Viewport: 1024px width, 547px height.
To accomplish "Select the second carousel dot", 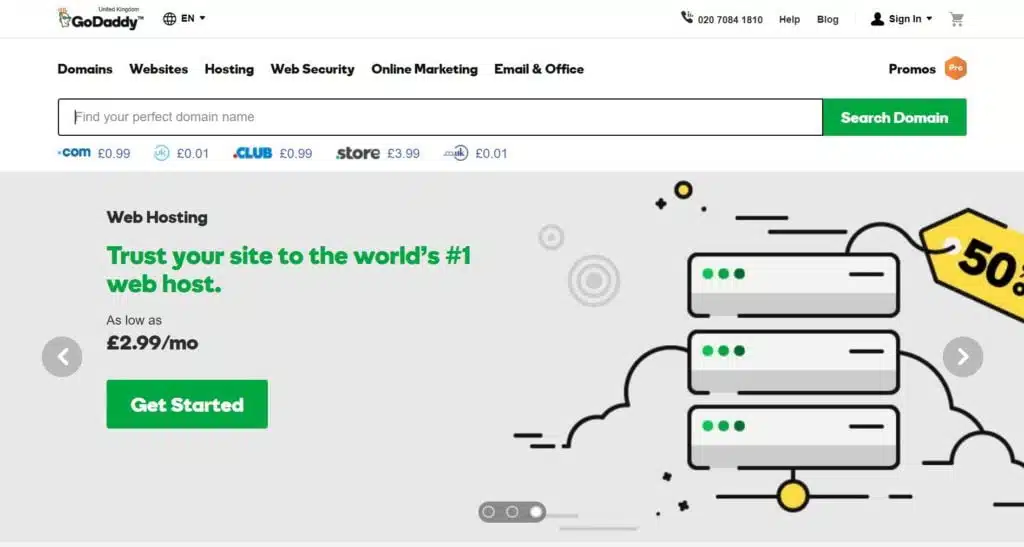I will [513, 512].
